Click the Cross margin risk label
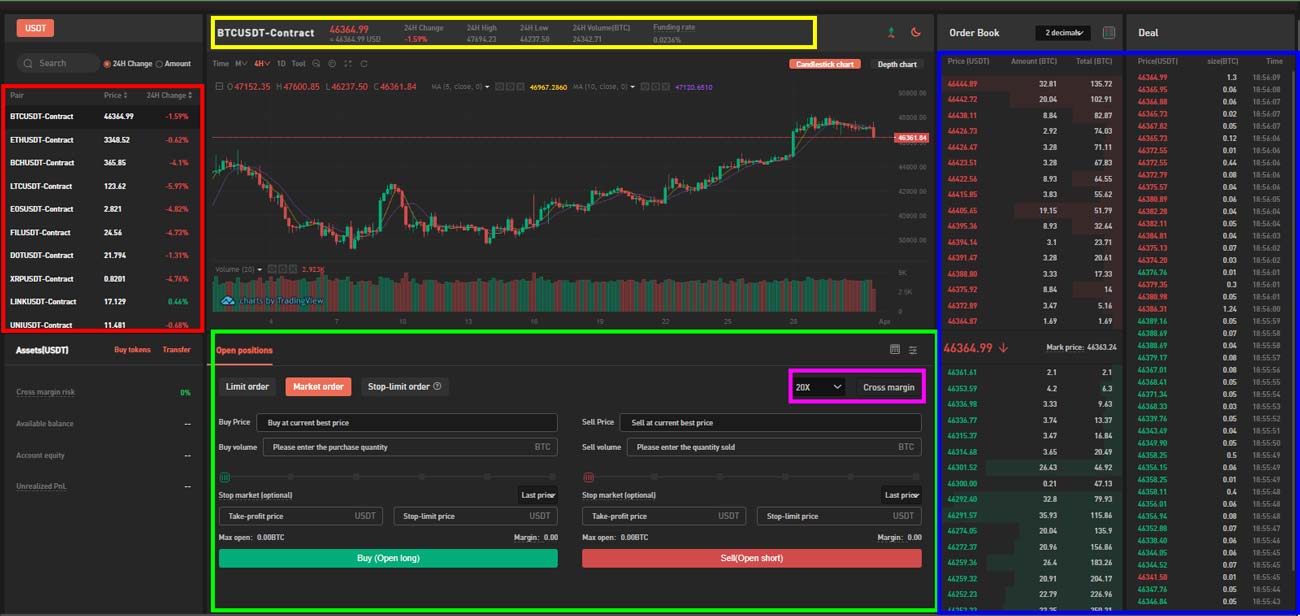The width and height of the screenshot is (1300, 616). pos(45,392)
